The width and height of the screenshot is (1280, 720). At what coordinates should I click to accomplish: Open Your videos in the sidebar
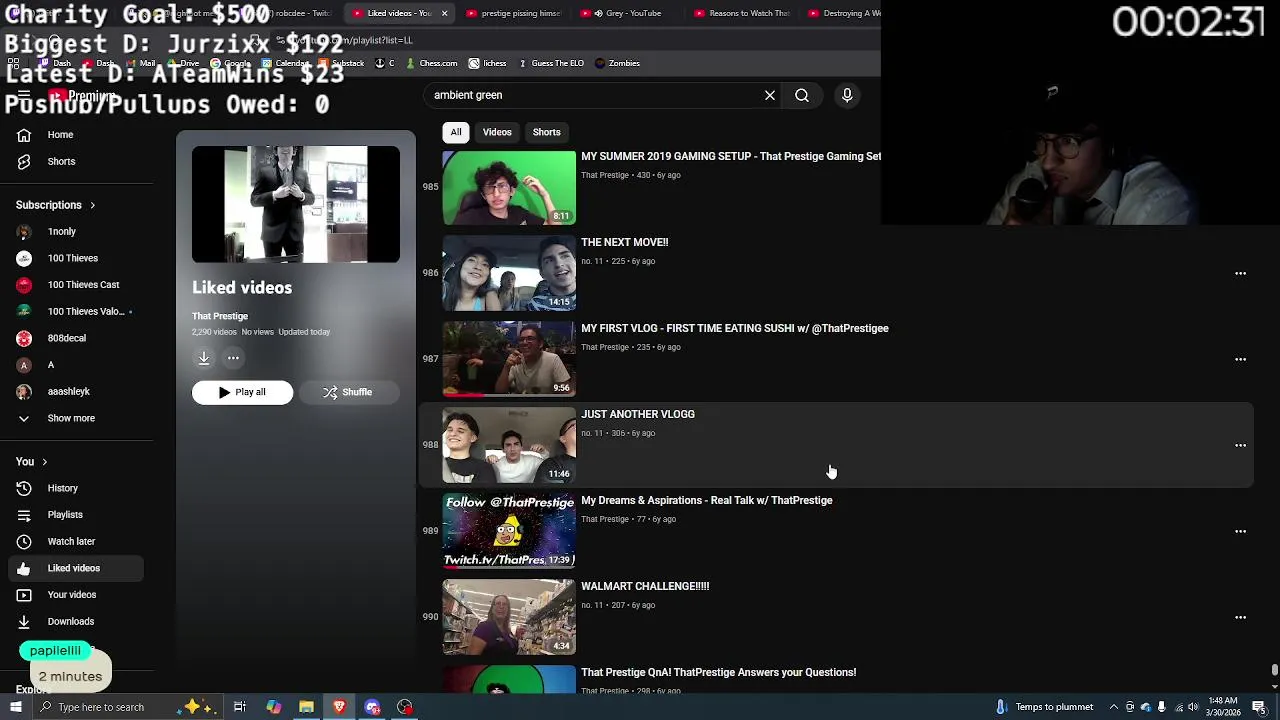[x=76, y=595]
